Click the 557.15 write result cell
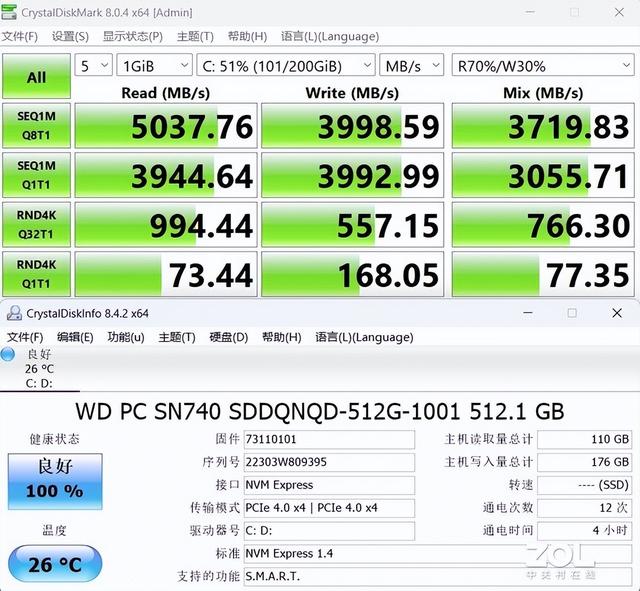The image size is (640, 591). click(352, 224)
